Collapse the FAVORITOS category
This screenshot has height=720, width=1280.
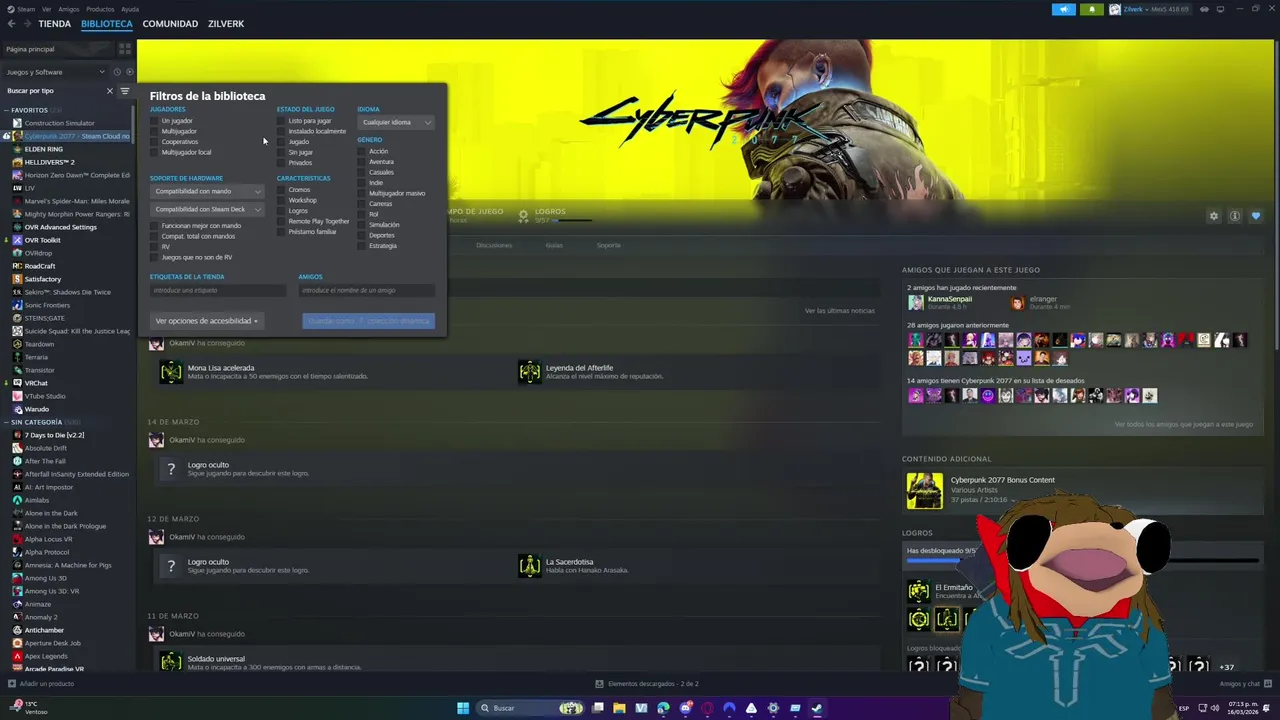pos(7,110)
